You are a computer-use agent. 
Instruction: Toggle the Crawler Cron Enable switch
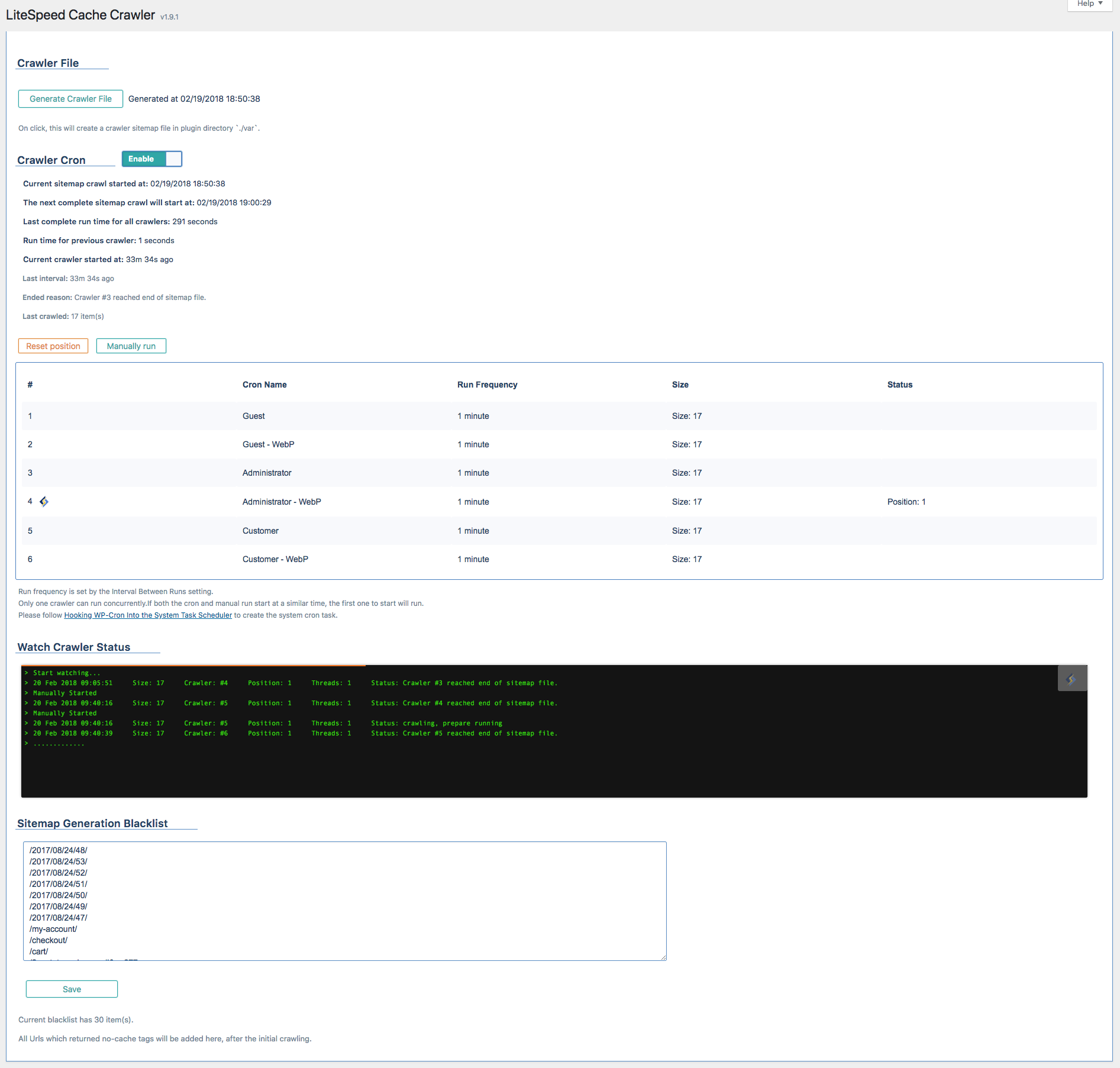pos(152,159)
